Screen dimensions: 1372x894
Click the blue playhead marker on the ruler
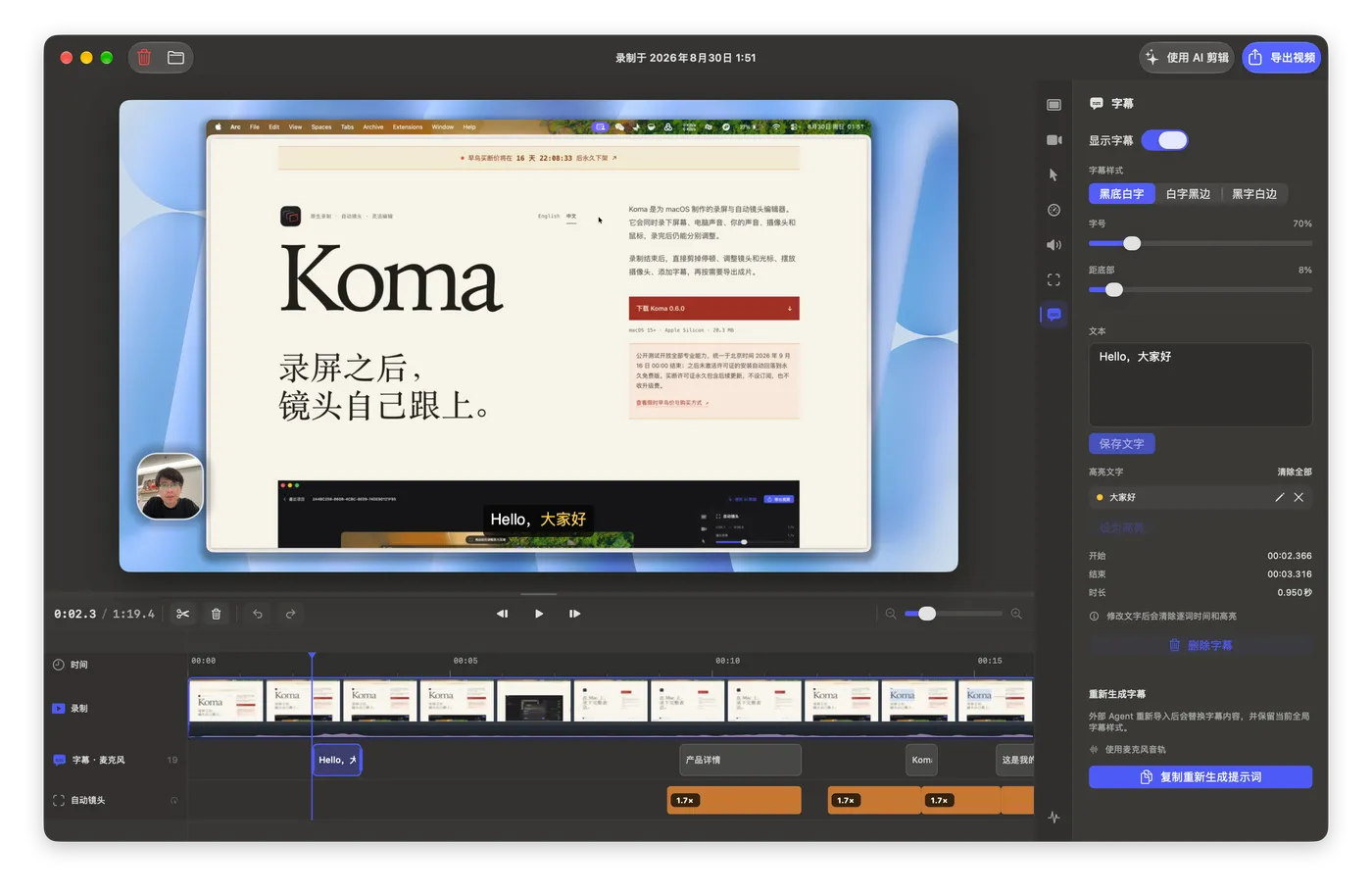click(x=312, y=656)
